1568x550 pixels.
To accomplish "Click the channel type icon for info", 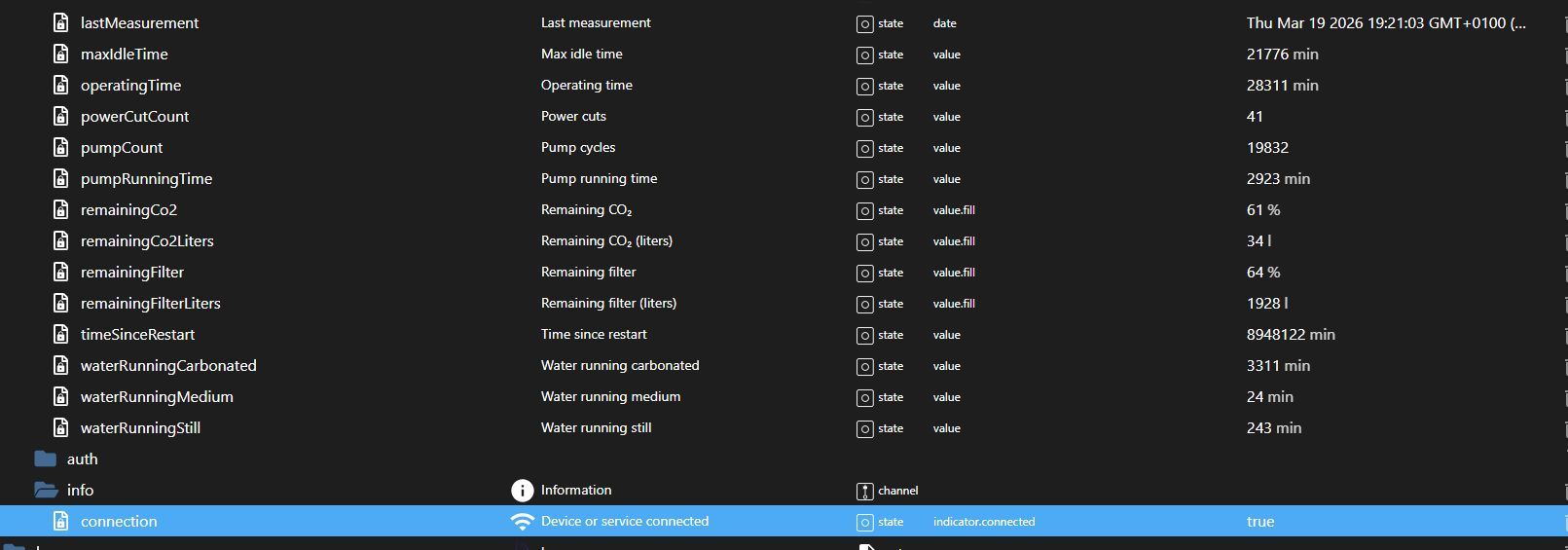I will coord(864,492).
